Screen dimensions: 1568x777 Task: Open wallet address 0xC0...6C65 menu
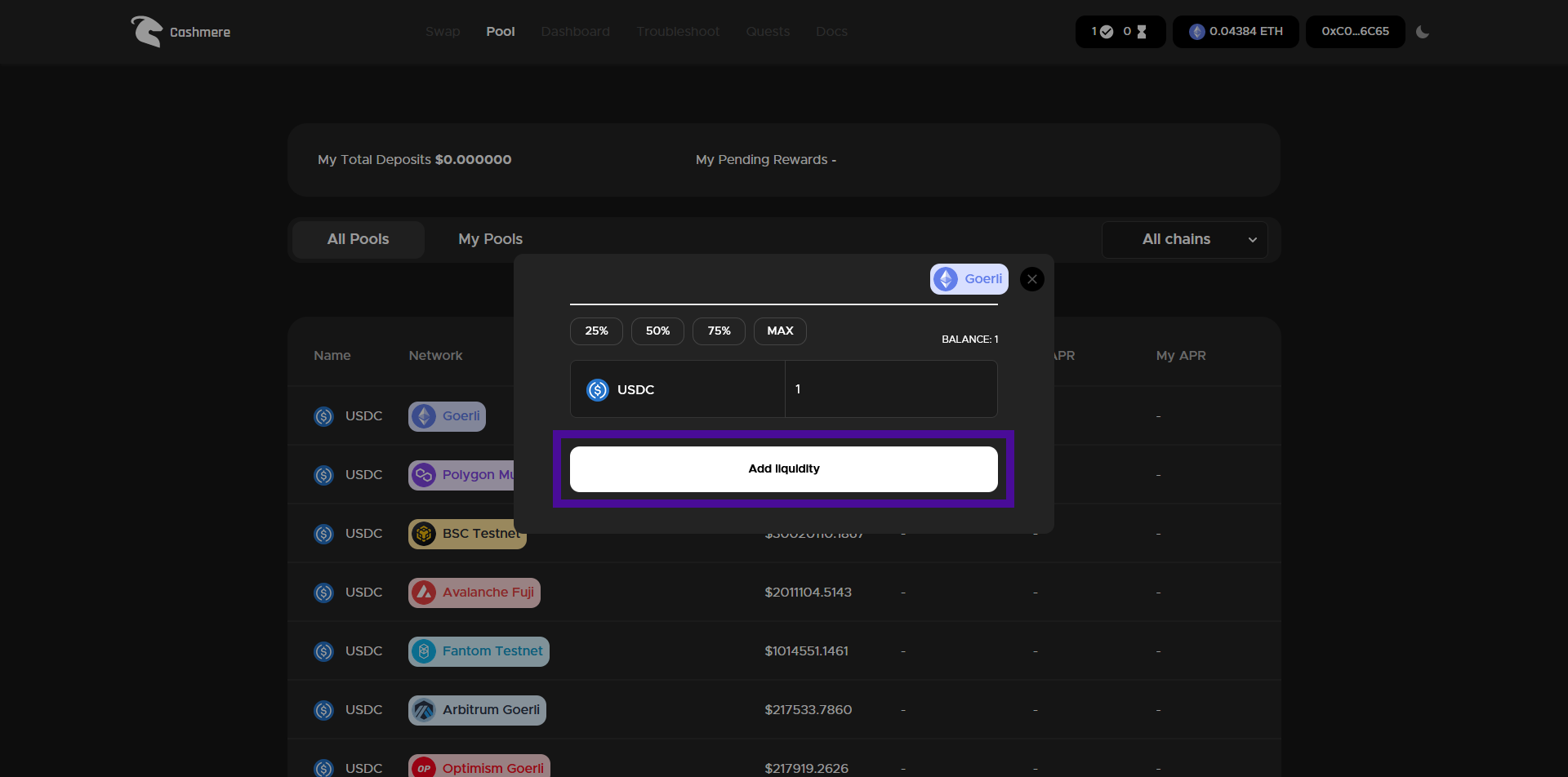tap(1355, 32)
